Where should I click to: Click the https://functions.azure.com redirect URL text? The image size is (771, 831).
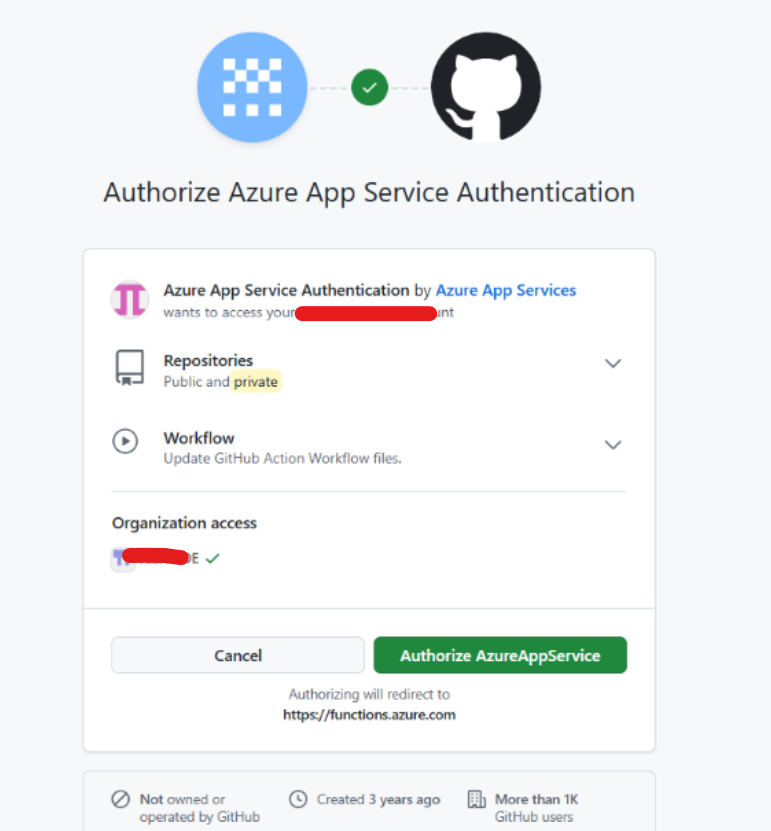click(369, 715)
